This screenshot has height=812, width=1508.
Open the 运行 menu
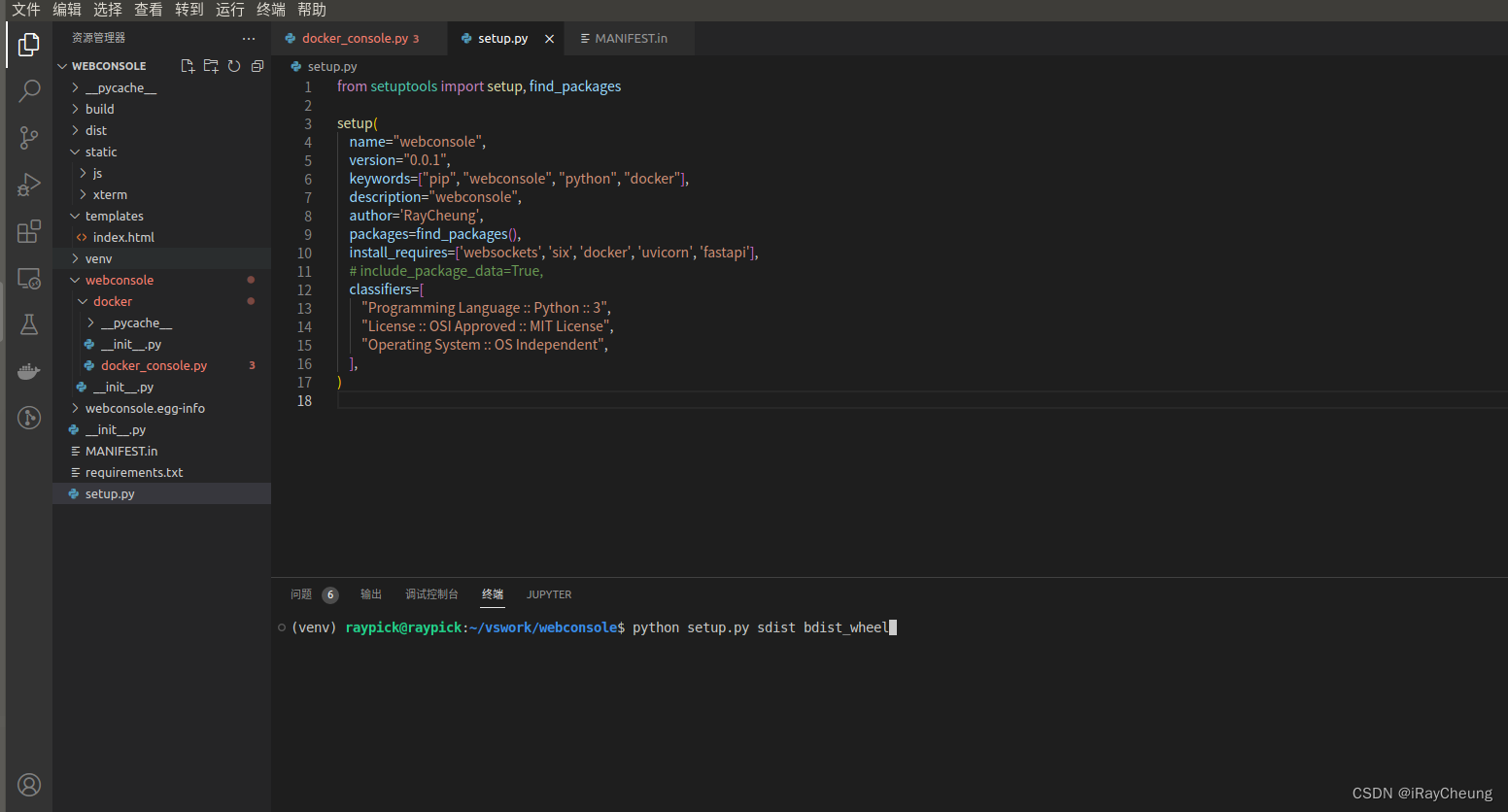pos(230,10)
